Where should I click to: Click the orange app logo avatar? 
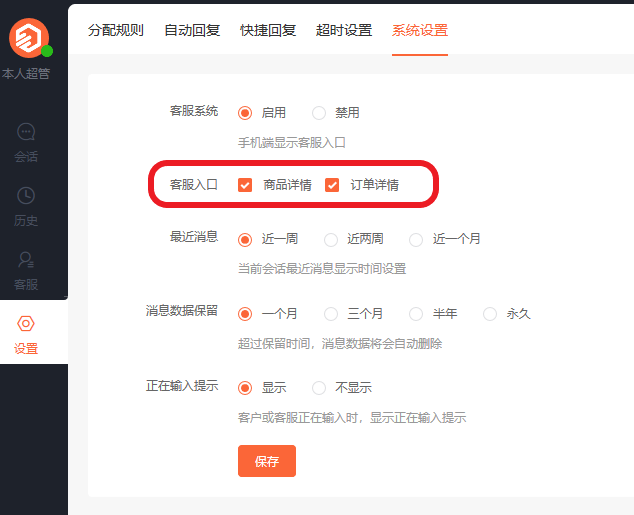tap(28, 38)
